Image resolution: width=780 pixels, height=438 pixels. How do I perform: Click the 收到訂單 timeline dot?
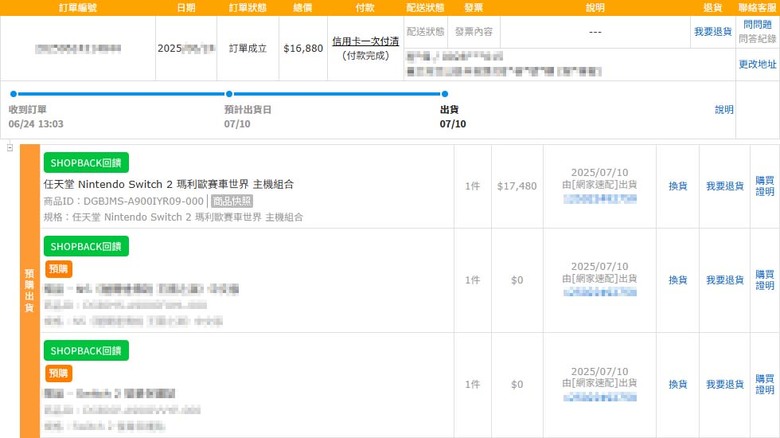pos(13,94)
